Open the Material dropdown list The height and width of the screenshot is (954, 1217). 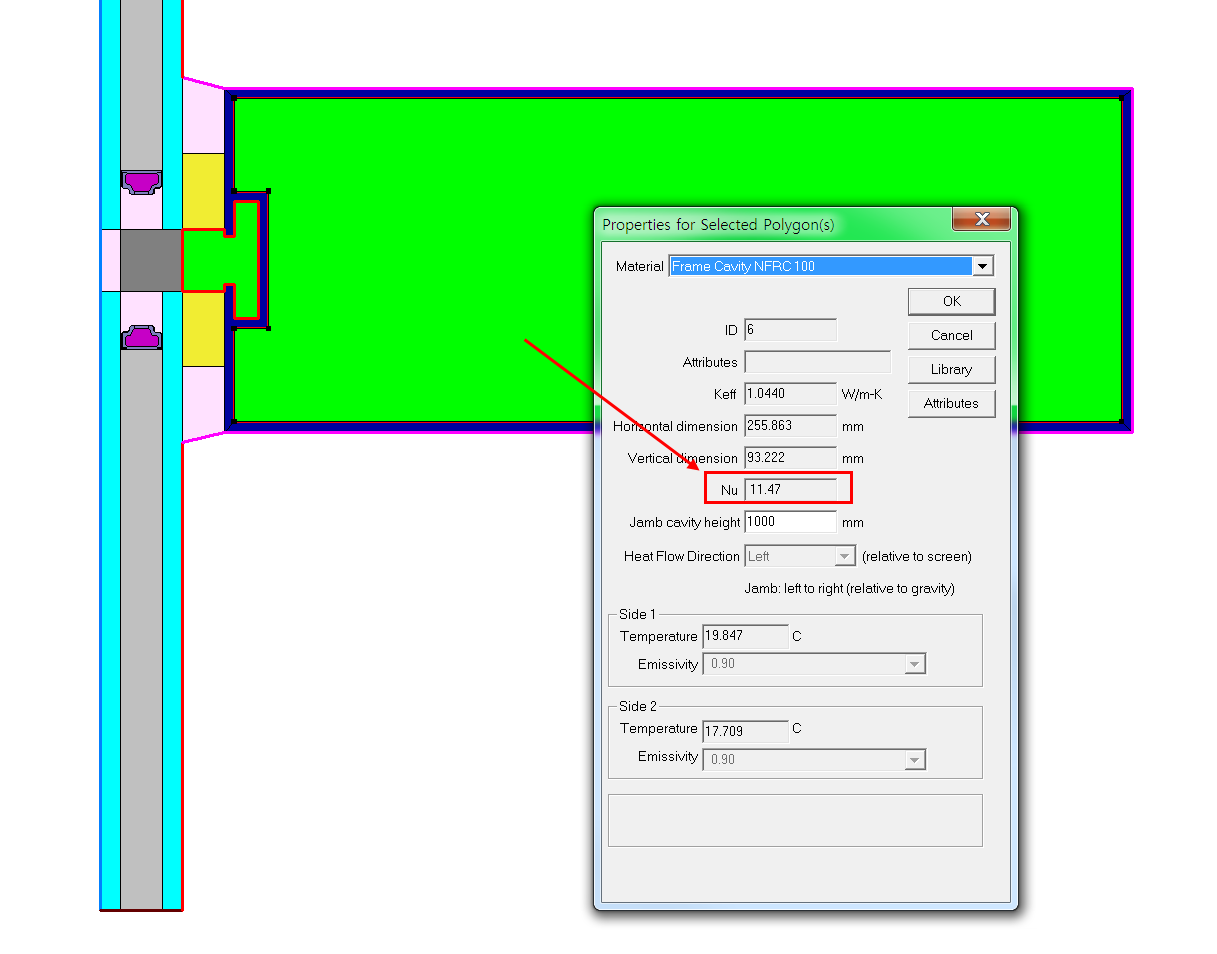(x=982, y=266)
